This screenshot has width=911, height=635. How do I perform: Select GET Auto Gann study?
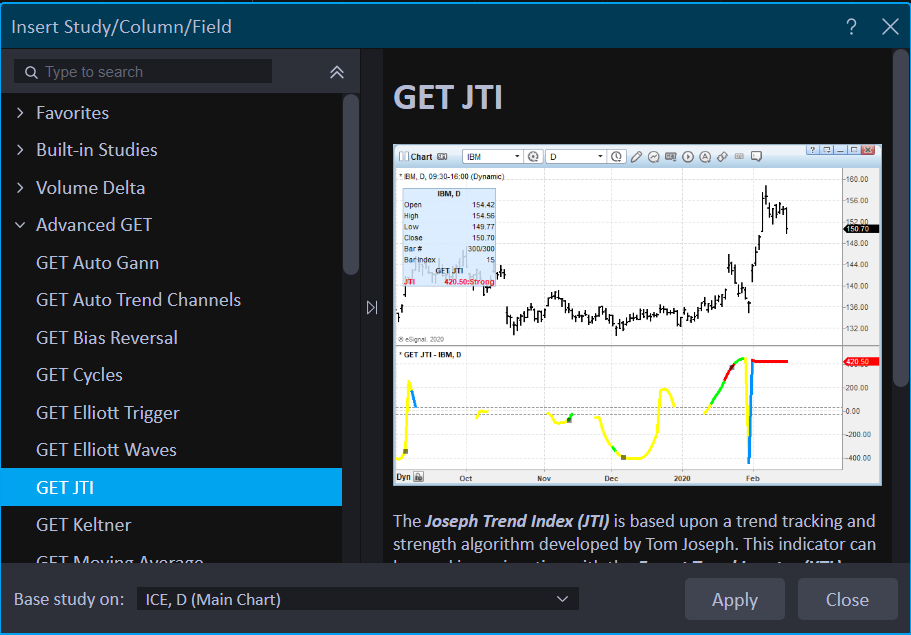(171, 263)
